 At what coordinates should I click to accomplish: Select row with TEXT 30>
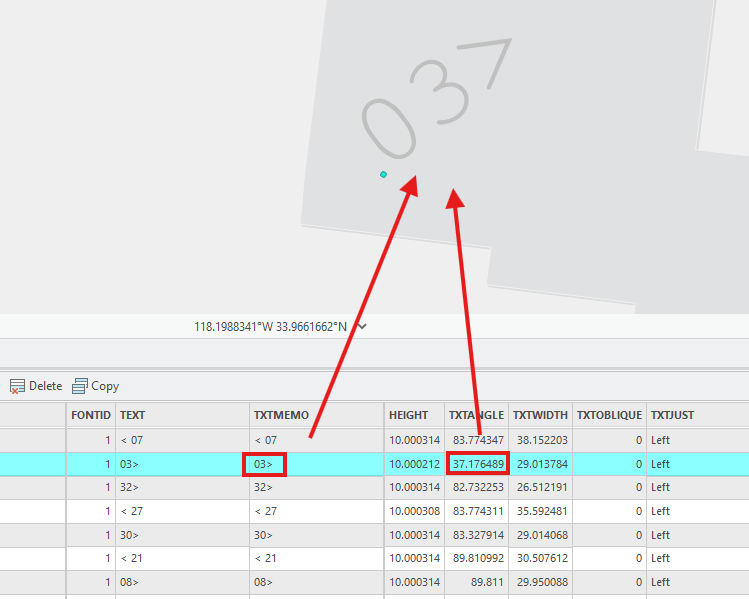[x=374, y=535]
